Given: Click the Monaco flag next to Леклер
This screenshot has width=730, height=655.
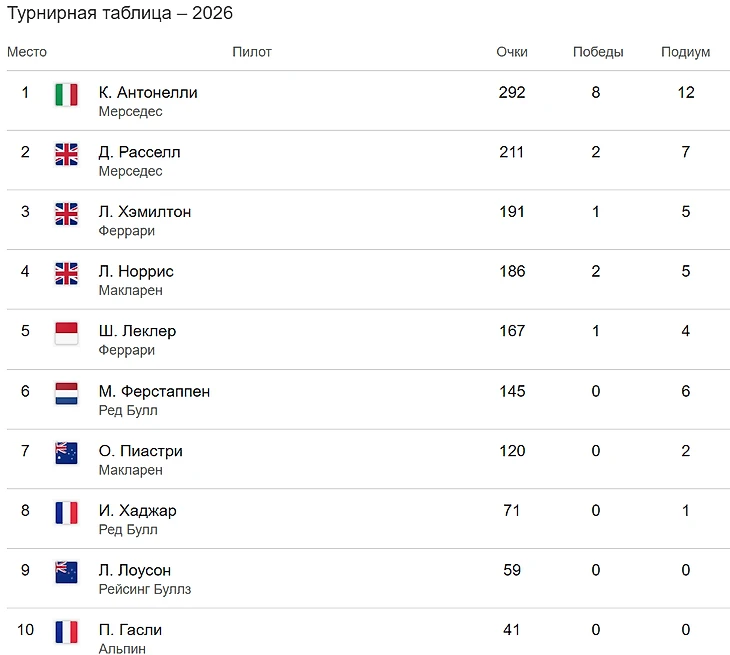Looking at the screenshot, I should 66,333.
